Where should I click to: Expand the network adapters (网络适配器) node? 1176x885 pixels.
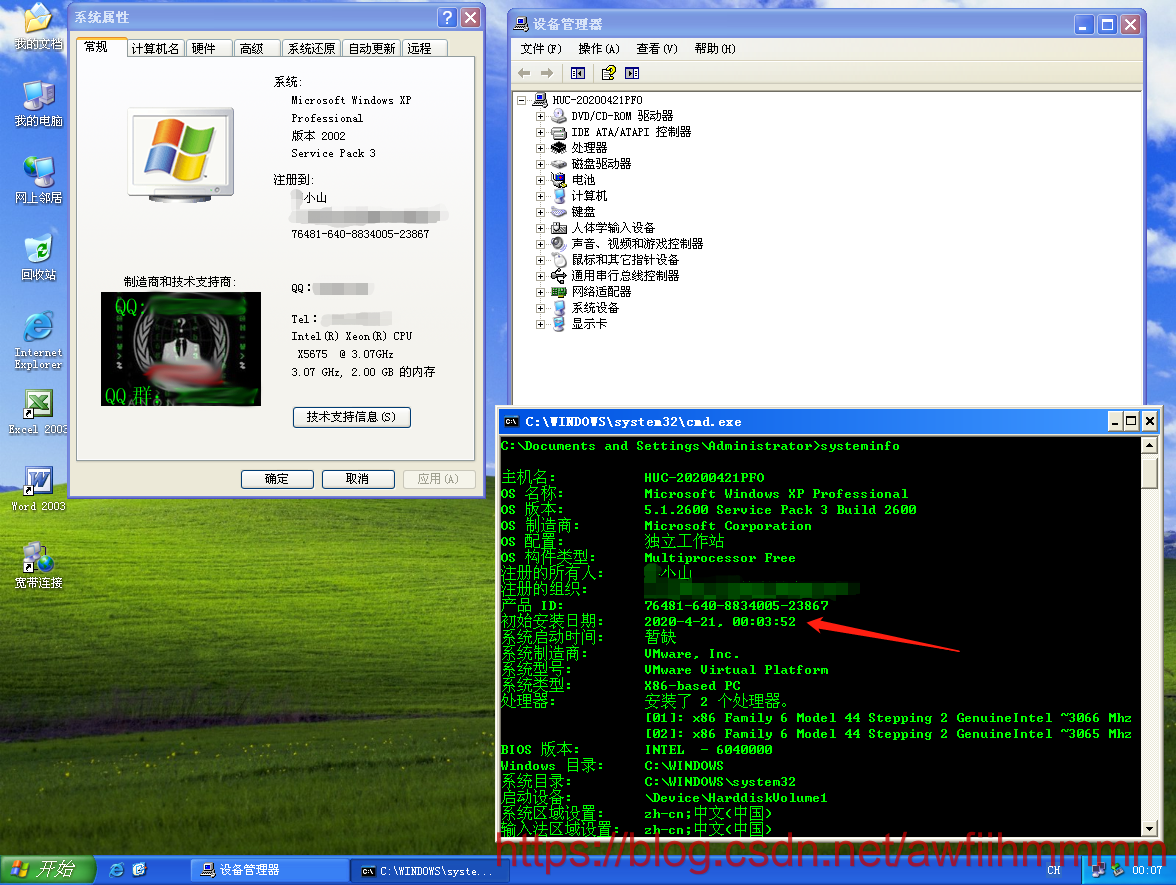pyautogui.click(x=540, y=292)
